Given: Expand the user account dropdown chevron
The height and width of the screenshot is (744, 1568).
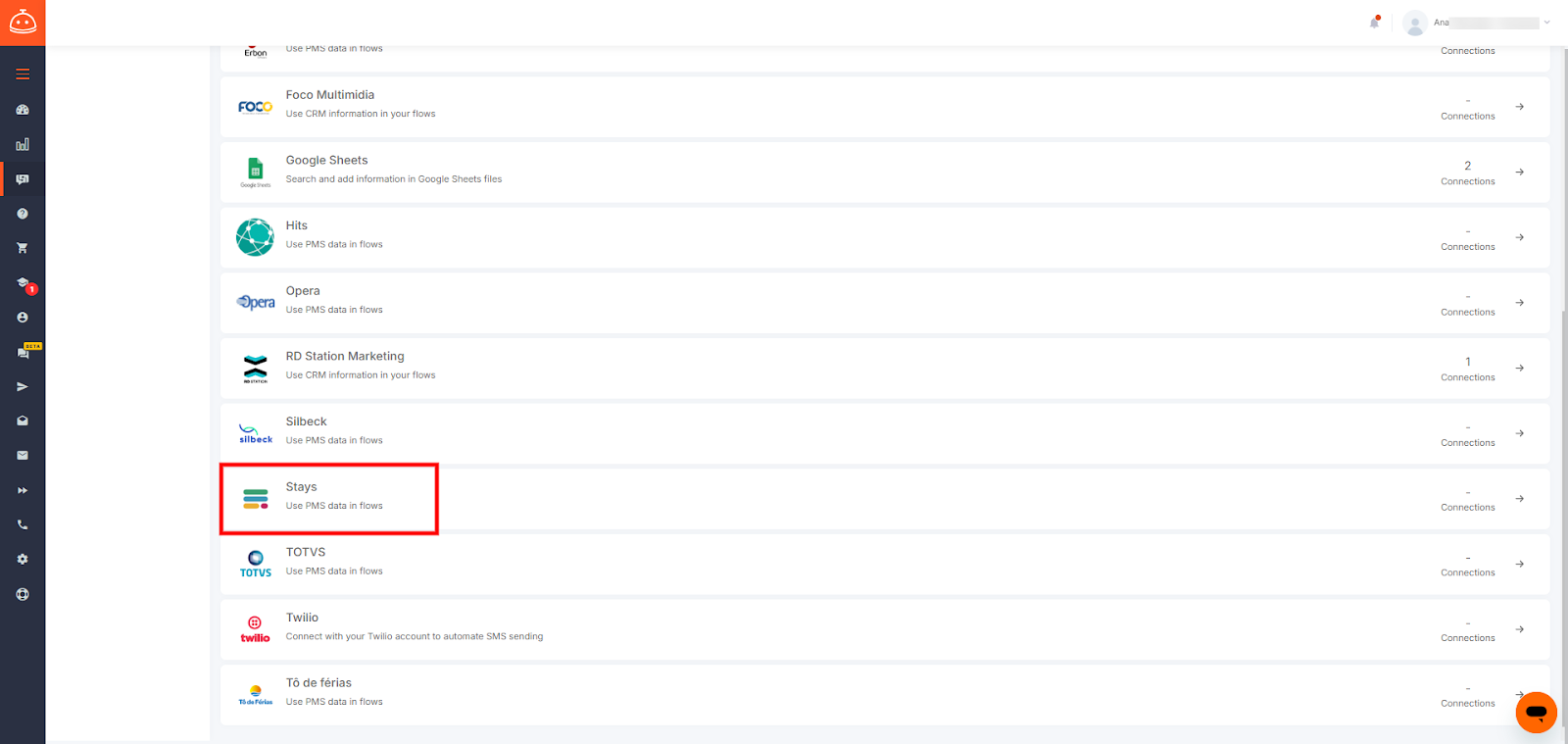Looking at the screenshot, I should click(1546, 23).
